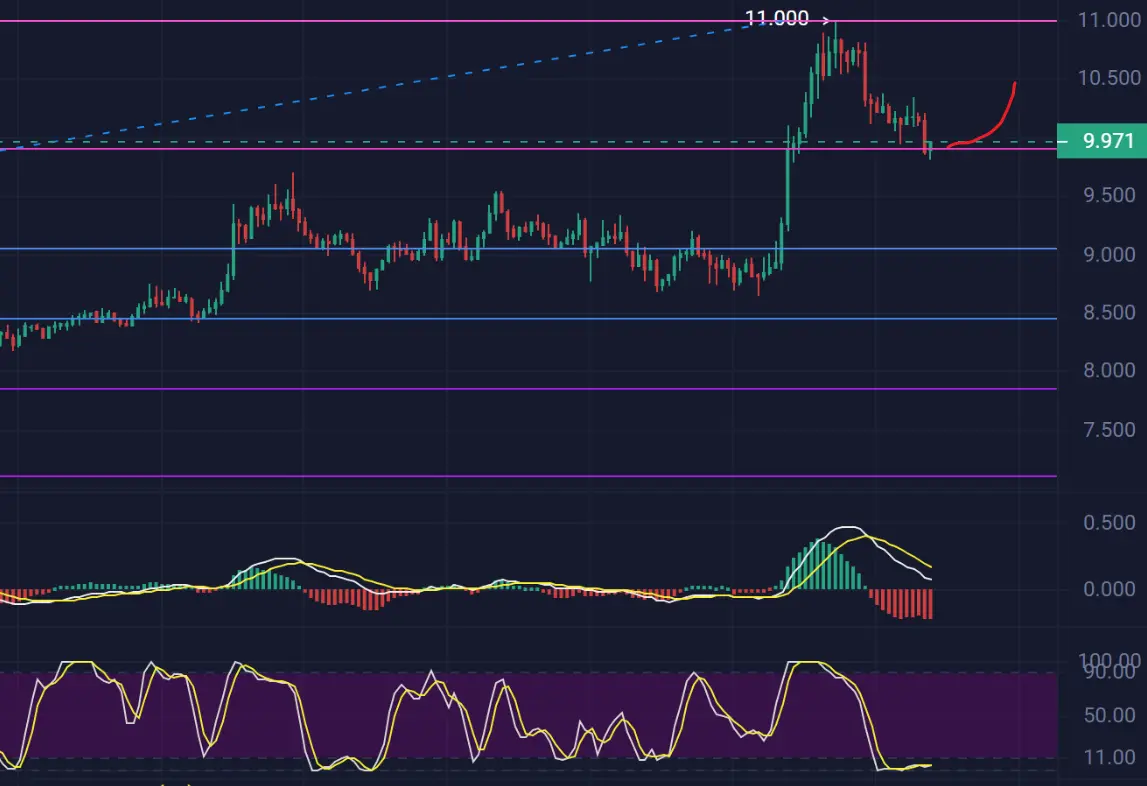Select the purple horizontal line just below the 8.000 level

(528, 389)
